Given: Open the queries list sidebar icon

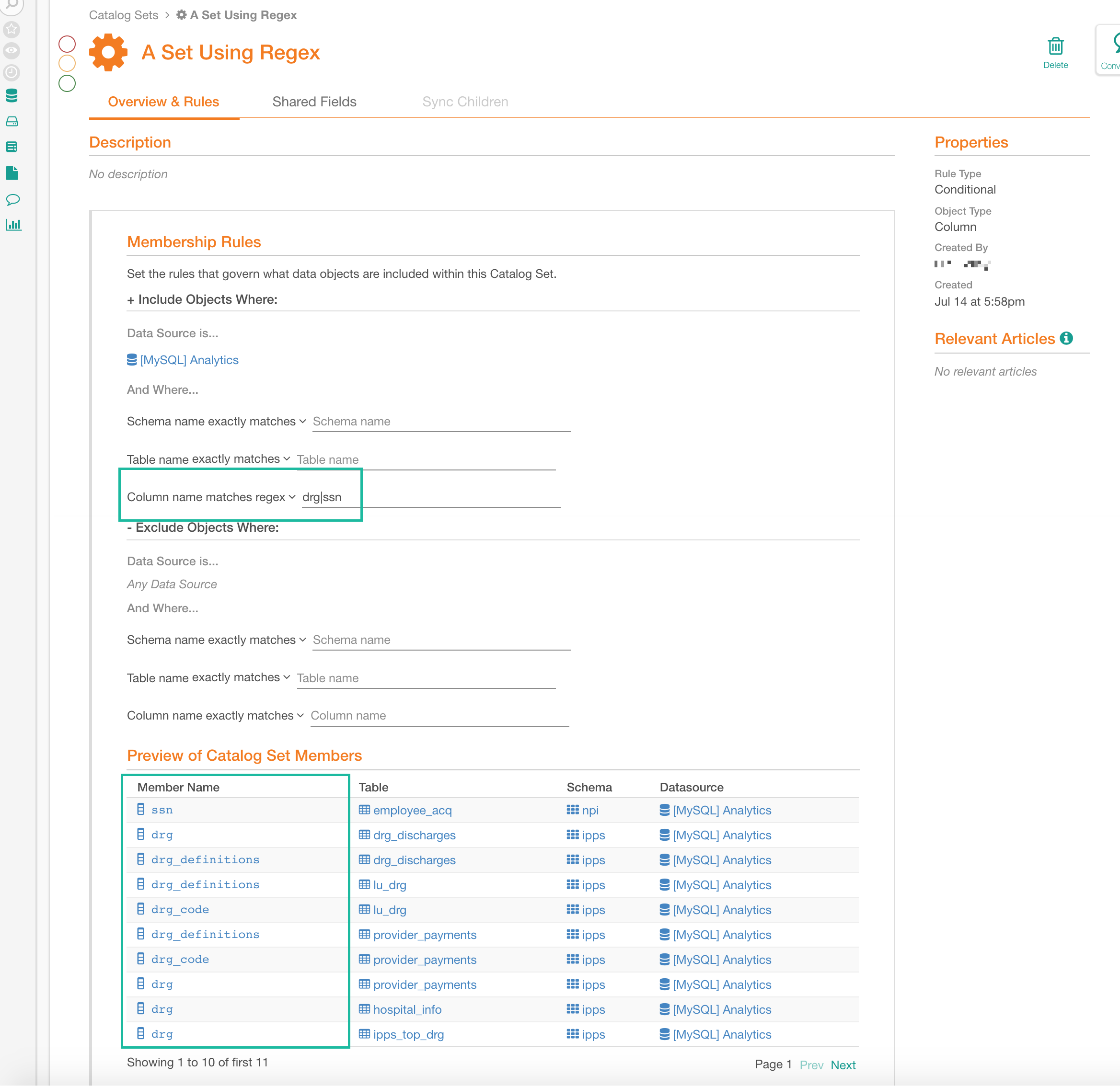Looking at the screenshot, I should [x=12, y=147].
